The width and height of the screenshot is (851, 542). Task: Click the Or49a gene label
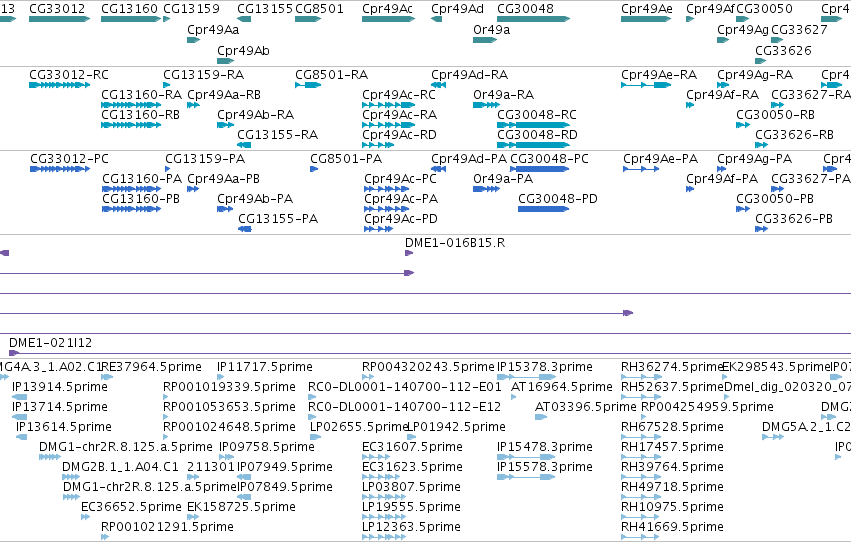[x=492, y=30]
